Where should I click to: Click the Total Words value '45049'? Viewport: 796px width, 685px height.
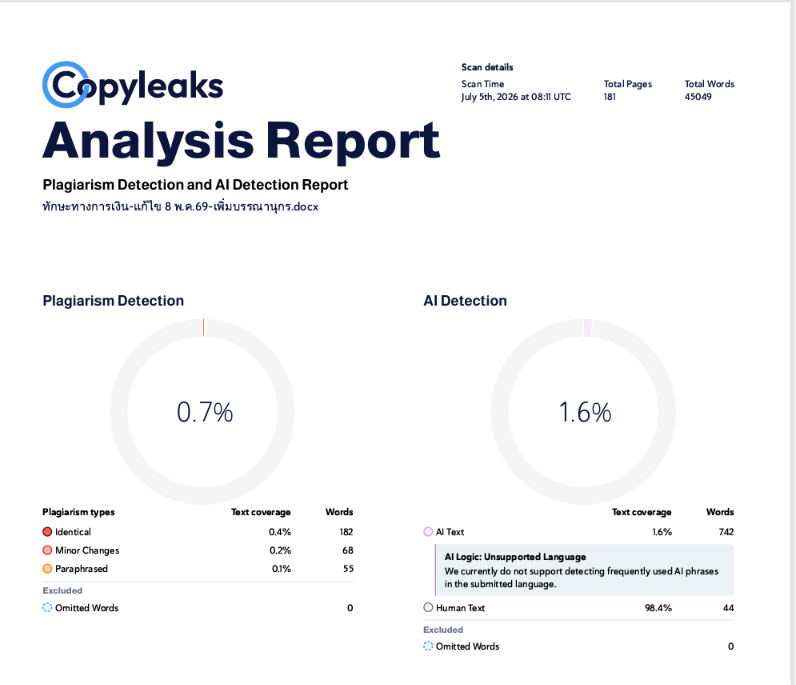pos(698,96)
